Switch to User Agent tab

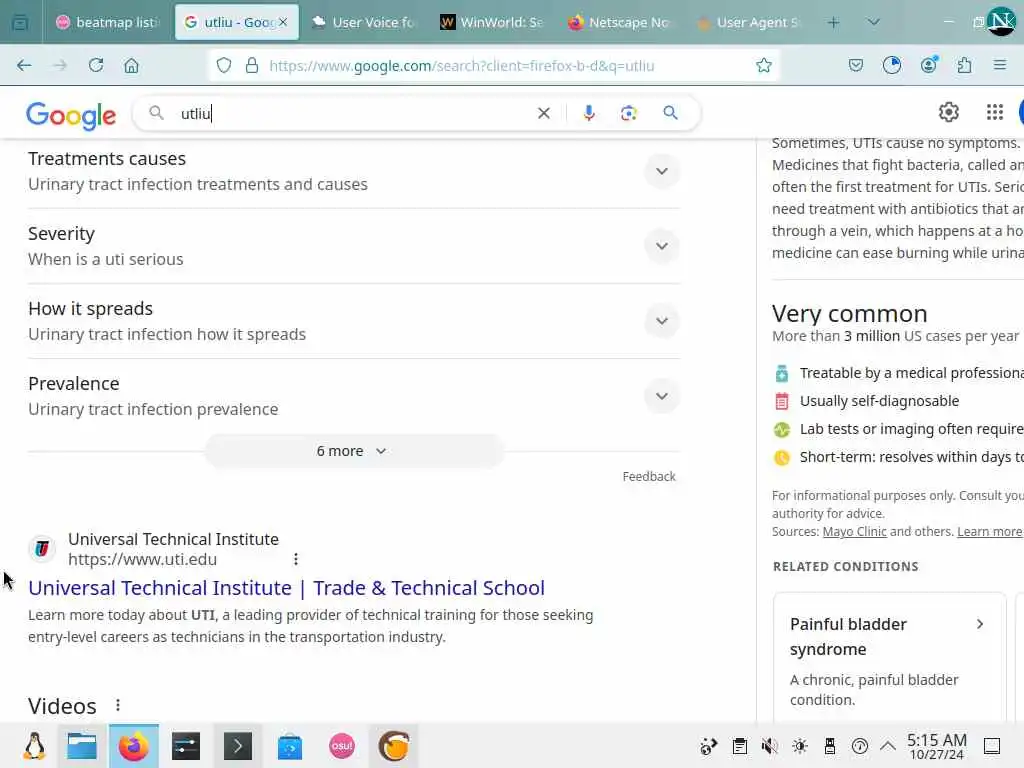(x=748, y=22)
